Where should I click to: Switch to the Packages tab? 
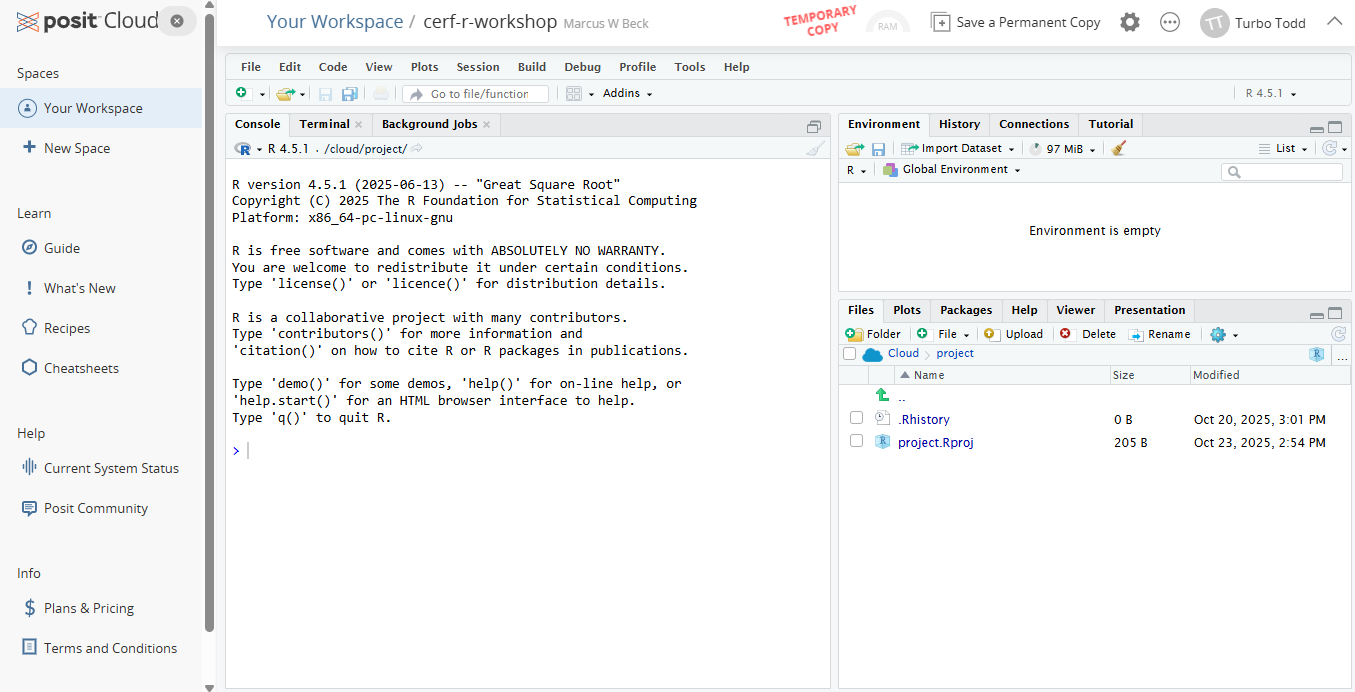click(965, 310)
